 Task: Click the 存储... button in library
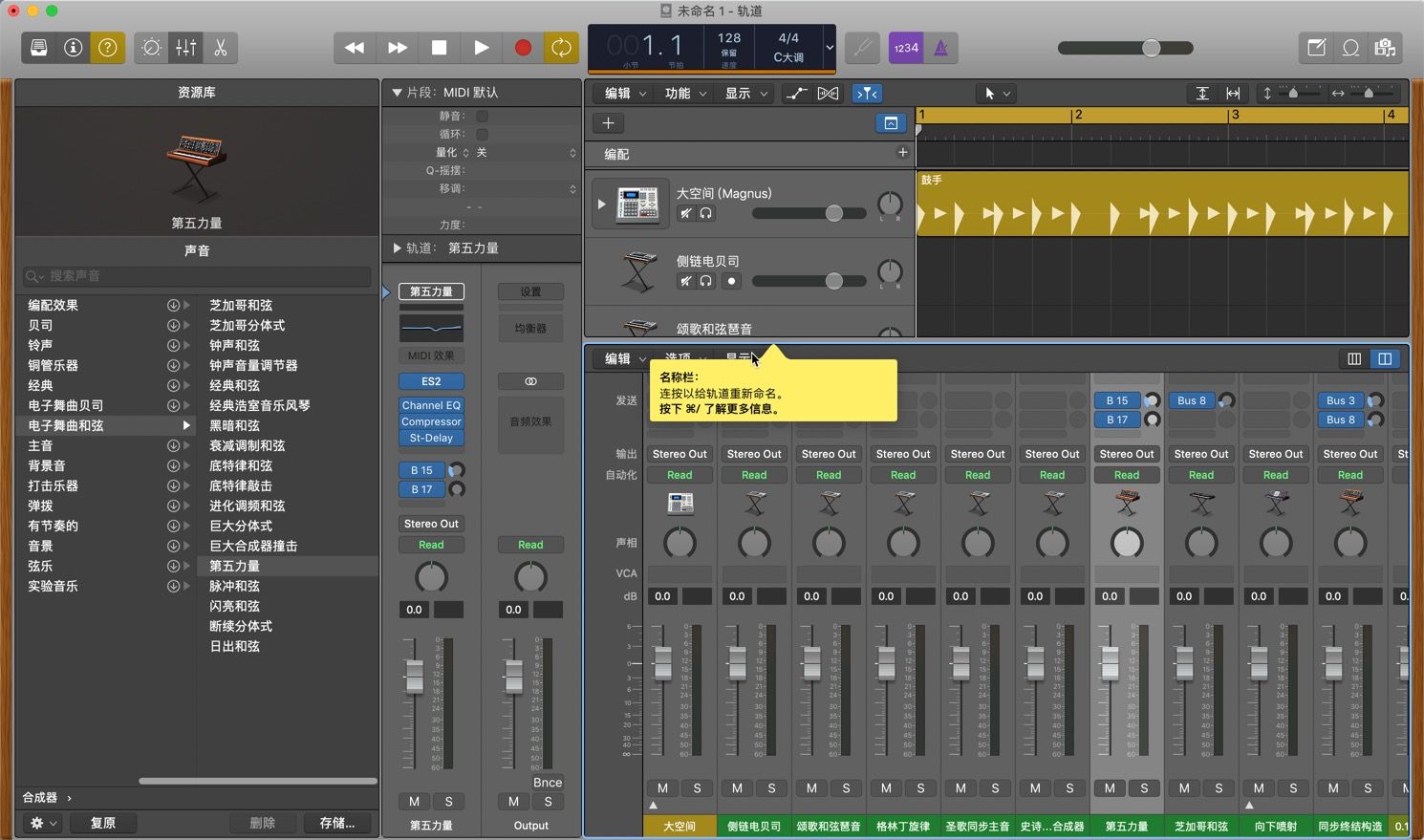[337, 823]
